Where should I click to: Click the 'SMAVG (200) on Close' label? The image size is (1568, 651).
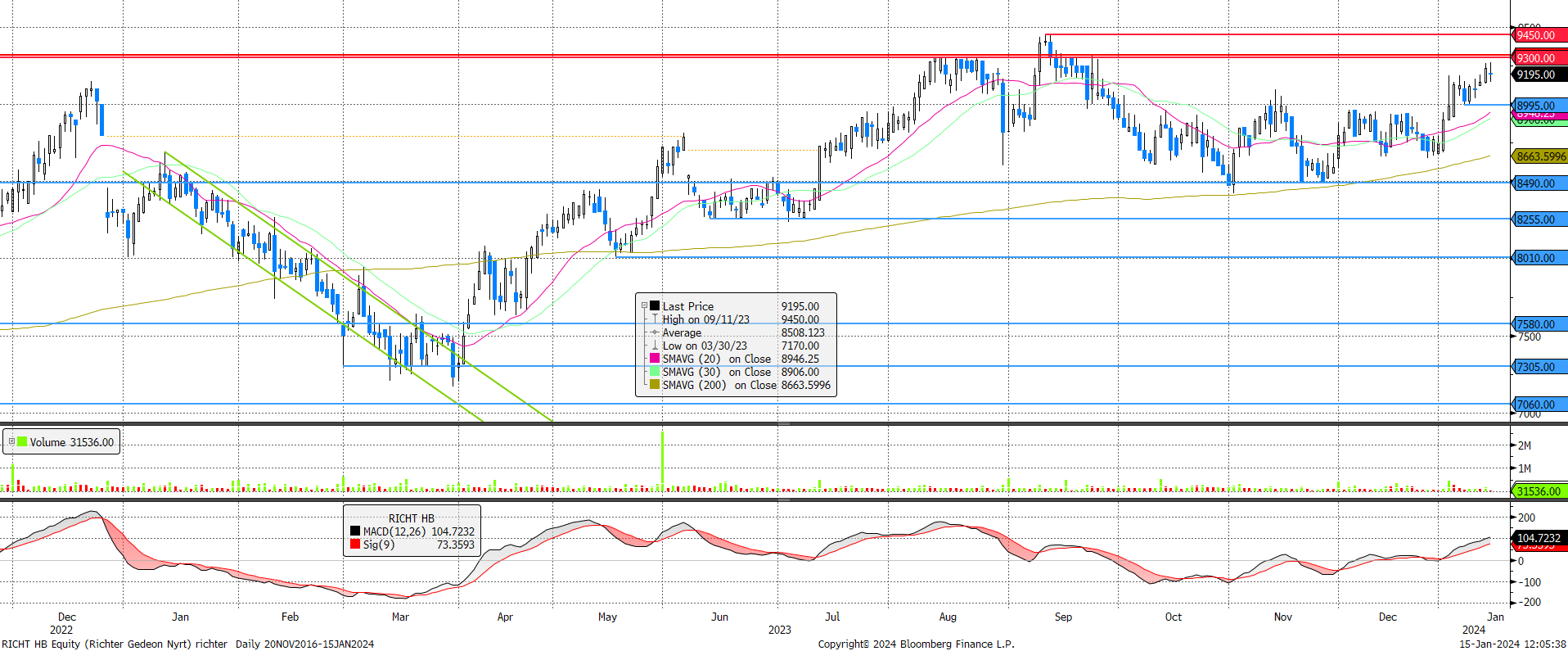click(x=719, y=385)
